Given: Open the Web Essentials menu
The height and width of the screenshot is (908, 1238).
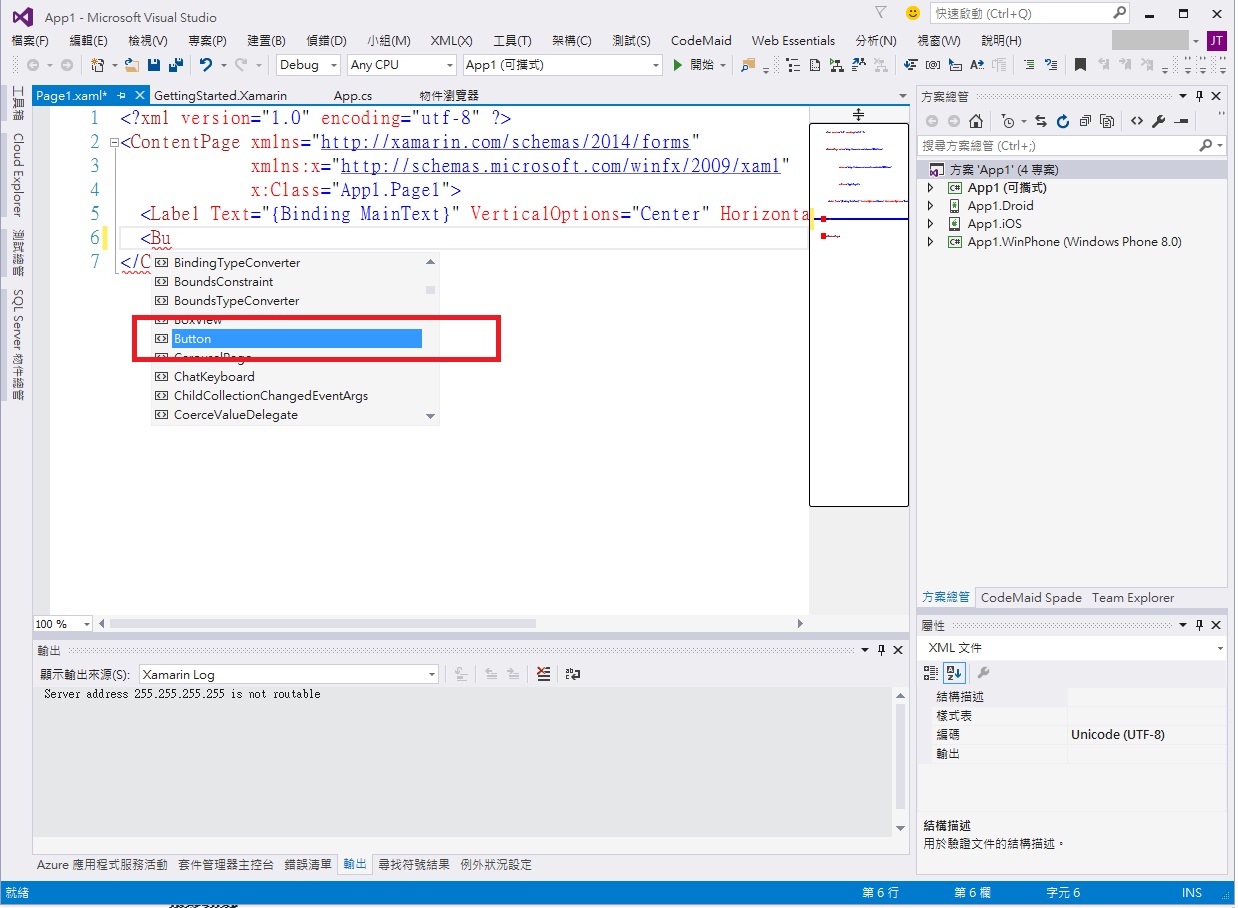Looking at the screenshot, I should [793, 41].
